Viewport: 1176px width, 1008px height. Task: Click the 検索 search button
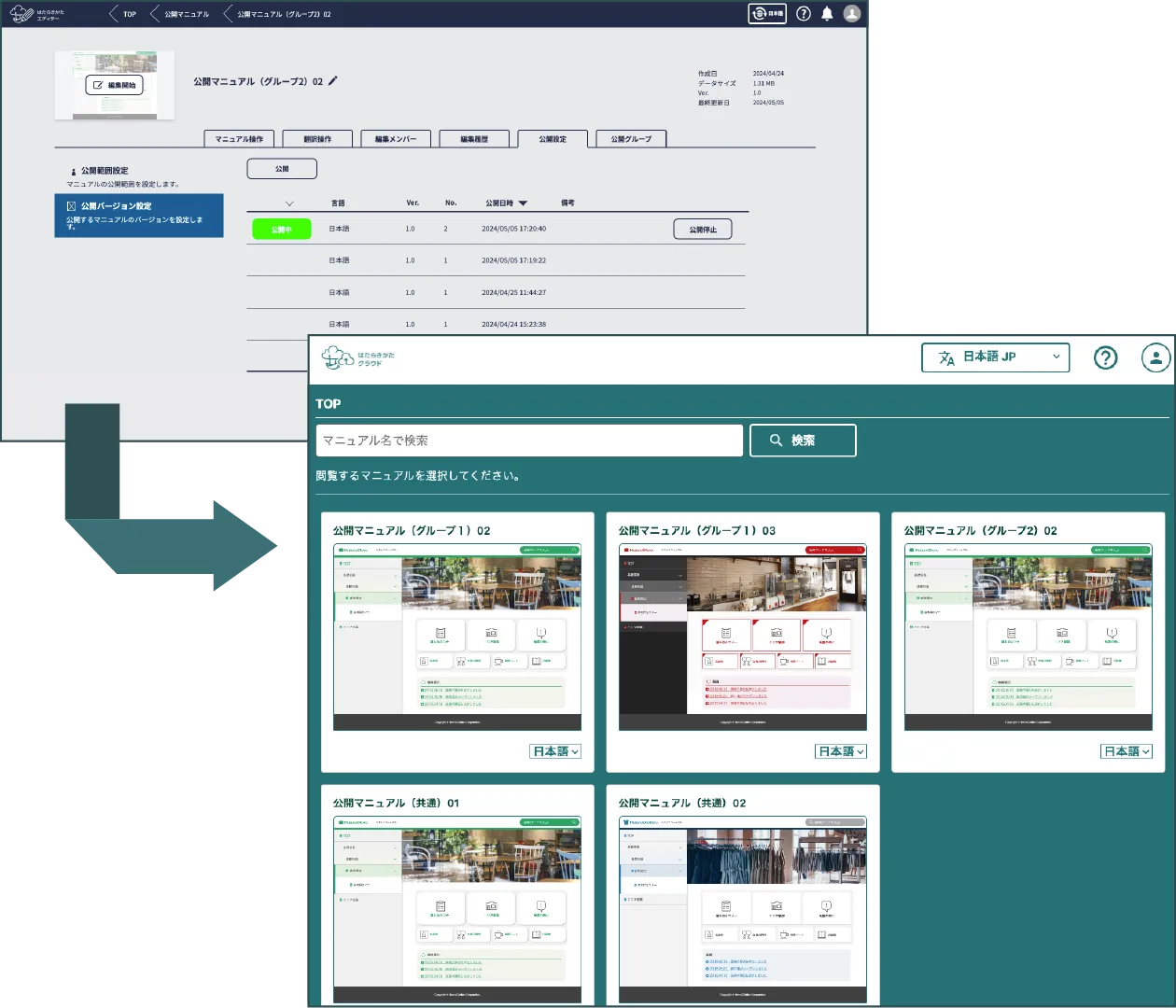(803, 441)
